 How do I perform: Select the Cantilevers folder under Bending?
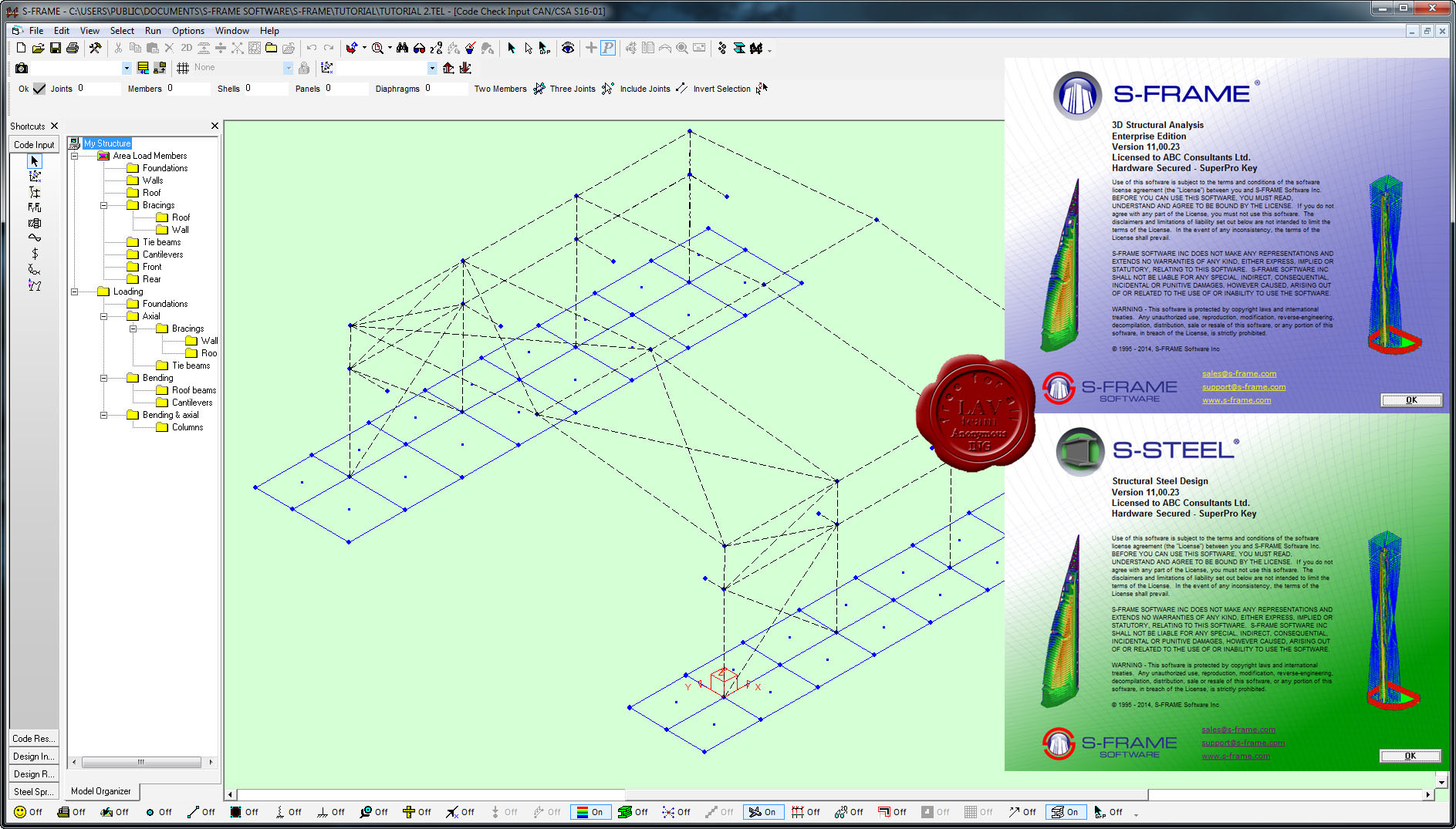click(x=192, y=403)
